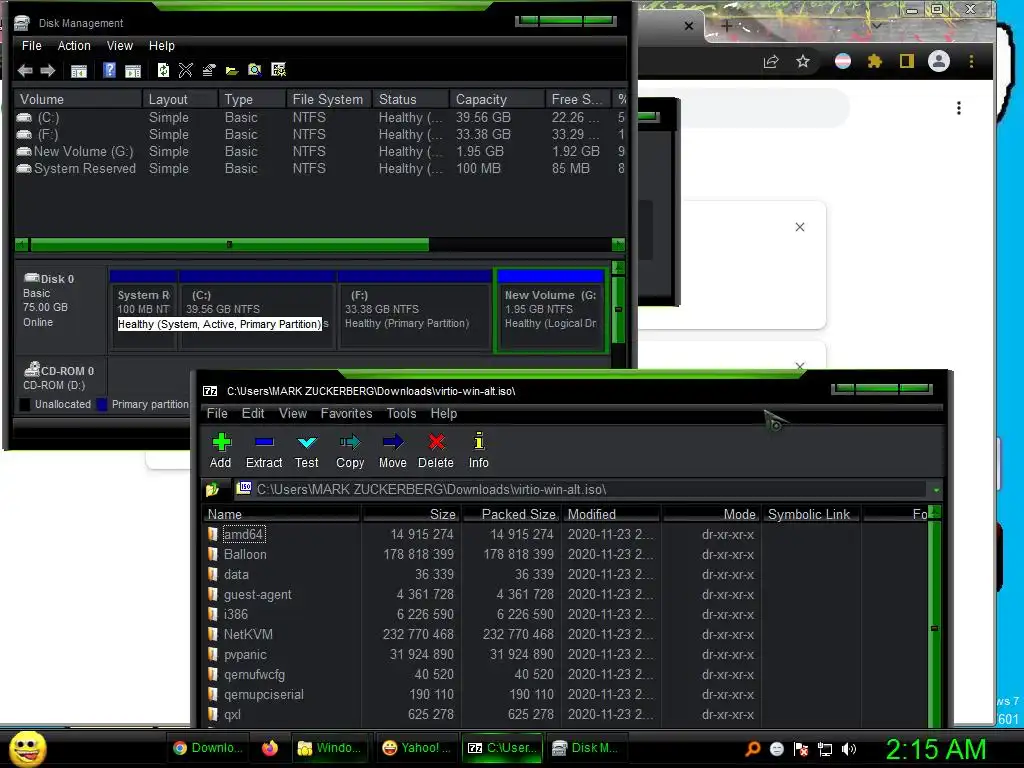Select the guest-agent folder in 7-Zip
The width and height of the screenshot is (1024, 768).
coord(257,595)
